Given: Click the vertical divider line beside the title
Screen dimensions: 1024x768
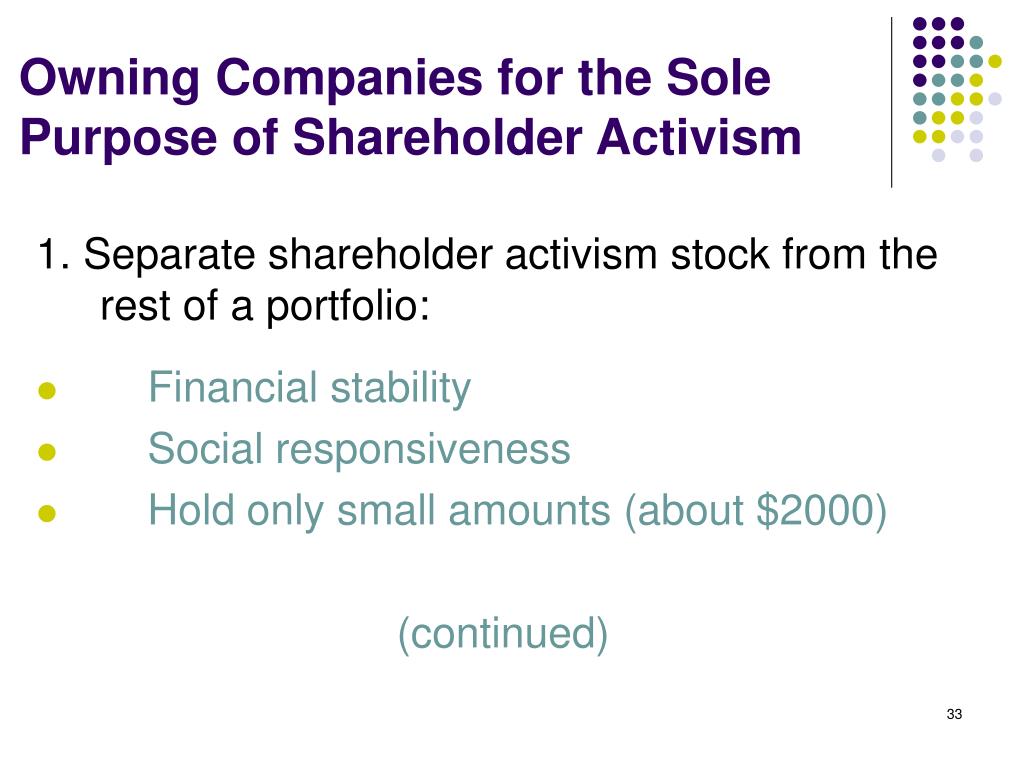Looking at the screenshot, I should [x=891, y=103].
